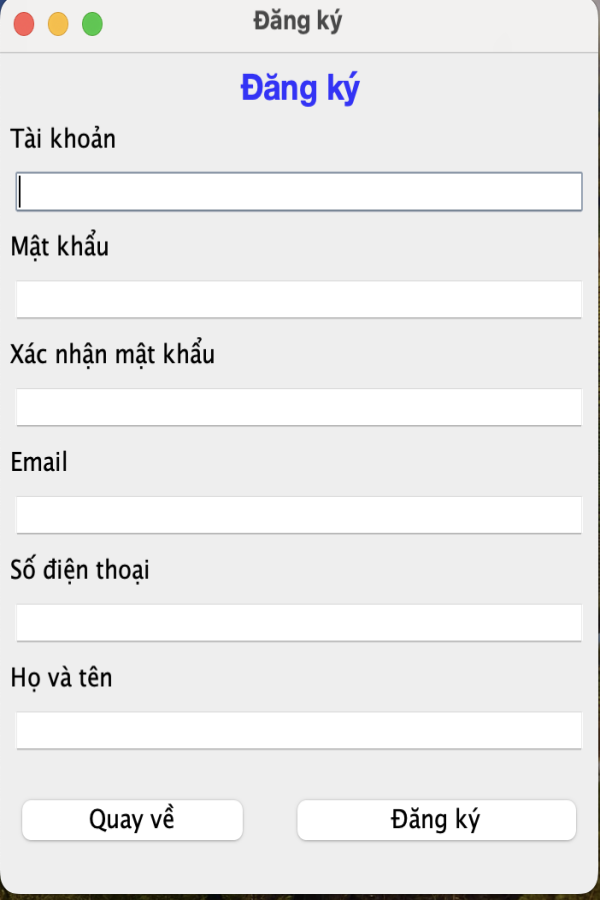This screenshot has height=900, width=600.
Task: Click the Email label text
Action: coord(39,462)
